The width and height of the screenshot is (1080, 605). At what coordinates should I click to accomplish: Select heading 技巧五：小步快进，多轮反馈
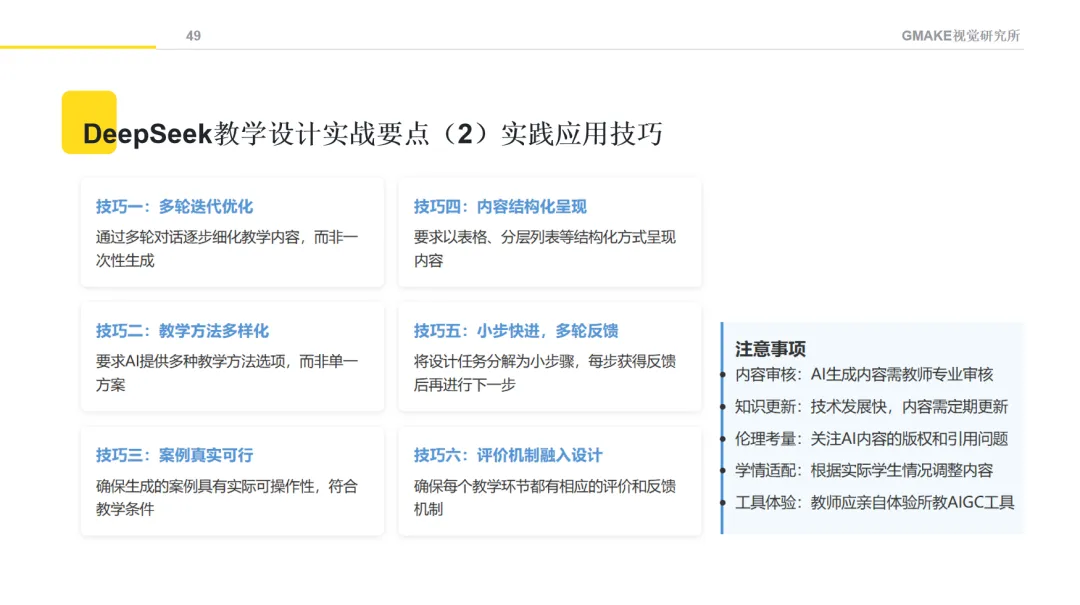pyautogui.click(x=516, y=331)
